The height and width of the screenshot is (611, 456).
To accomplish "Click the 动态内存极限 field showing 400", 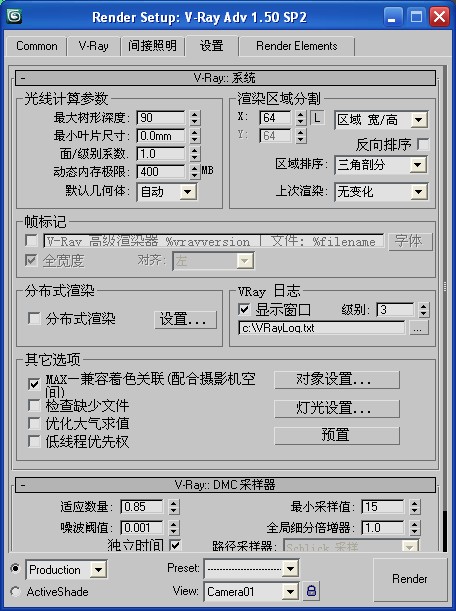I will (x=161, y=171).
